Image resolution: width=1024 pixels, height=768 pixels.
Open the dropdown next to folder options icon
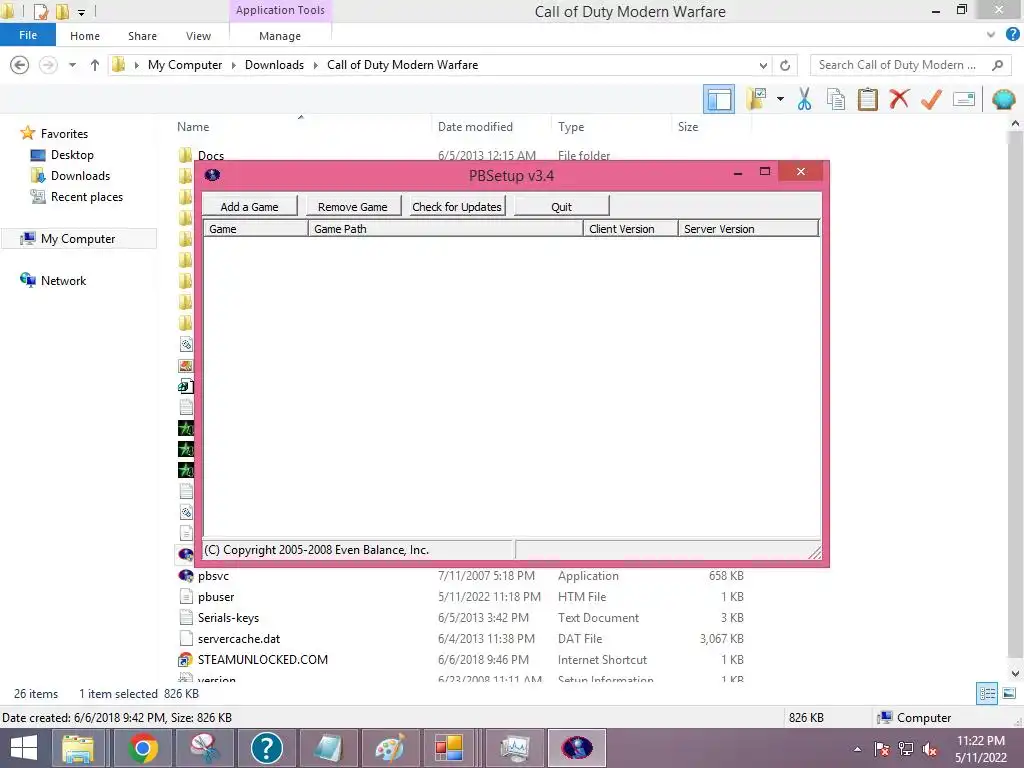780,99
